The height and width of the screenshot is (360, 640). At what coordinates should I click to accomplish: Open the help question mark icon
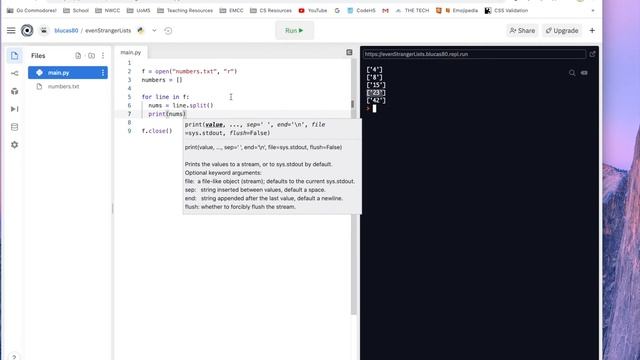tap(14, 357)
